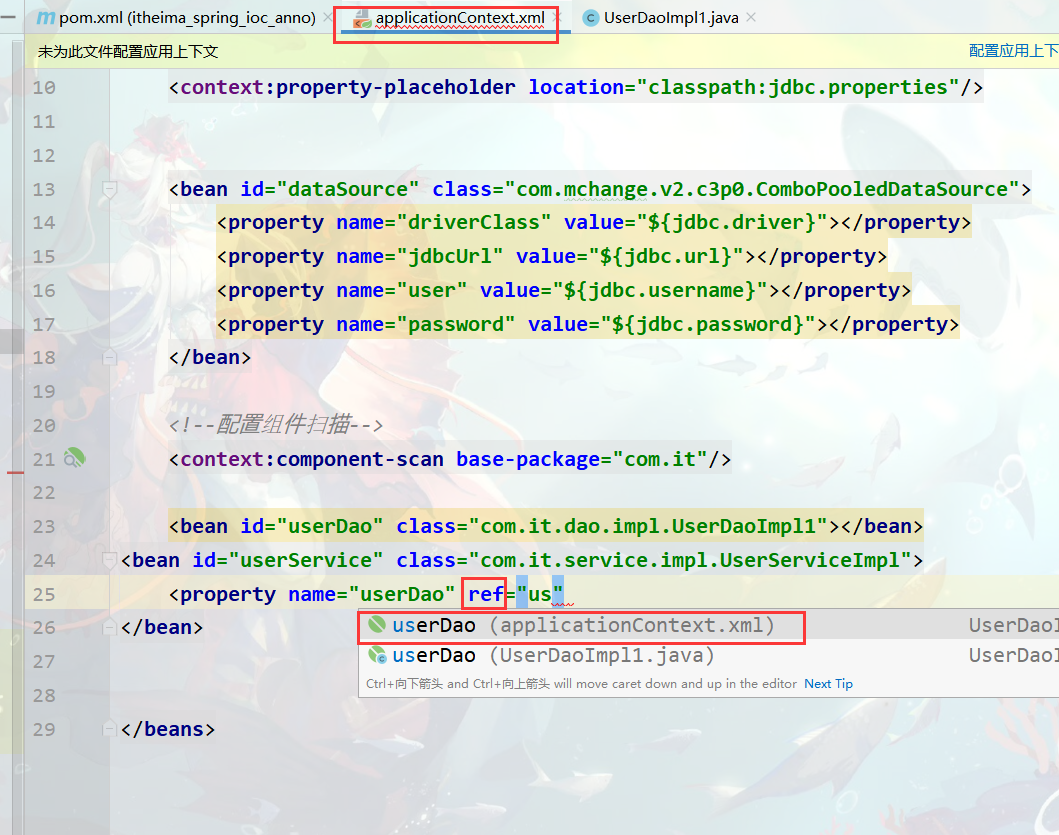Collapse the fold marker at line 18
Screen dimensions: 1059x835
[109, 357]
